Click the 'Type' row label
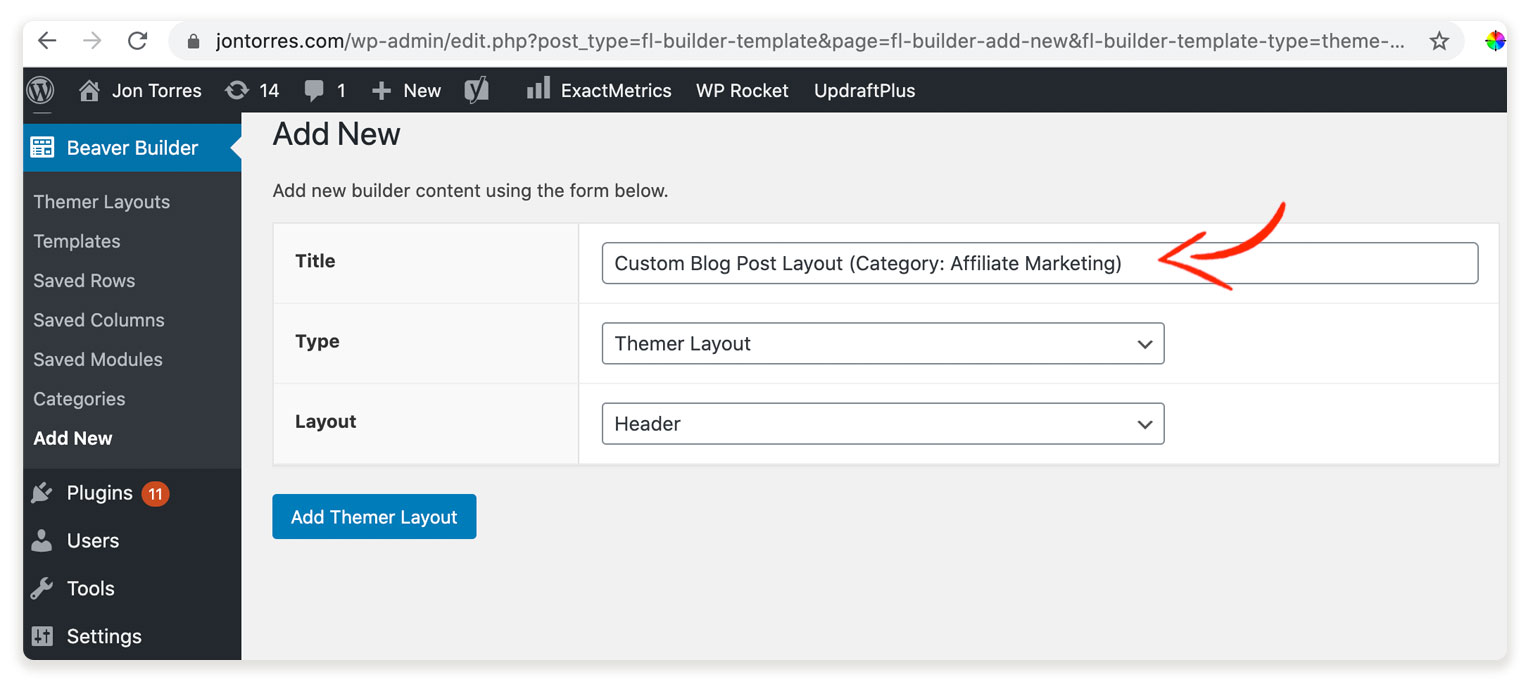Image resolution: width=1536 pixels, height=694 pixels. click(x=317, y=341)
